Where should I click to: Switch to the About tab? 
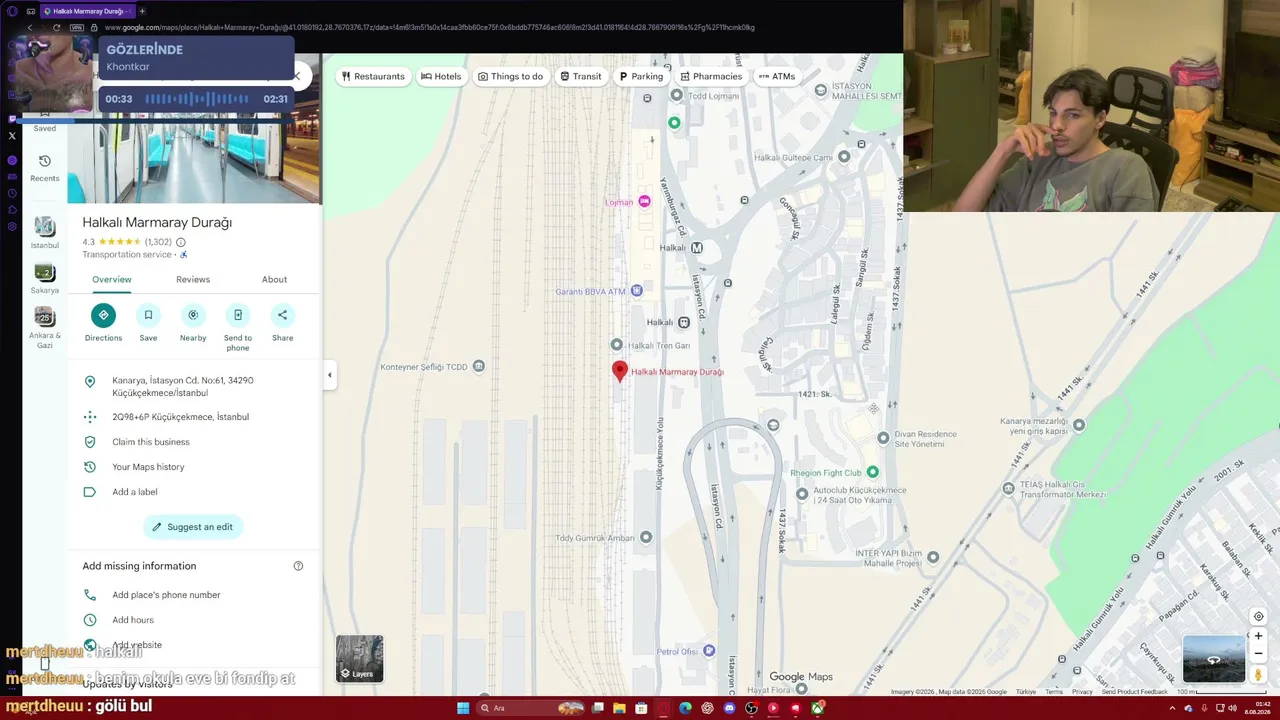[x=274, y=280]
